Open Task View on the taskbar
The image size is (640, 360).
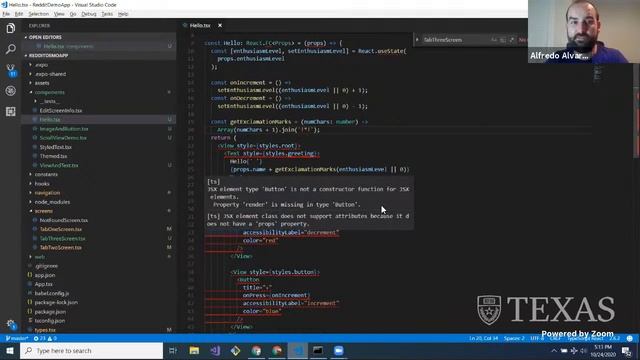[x=173, y=351]
